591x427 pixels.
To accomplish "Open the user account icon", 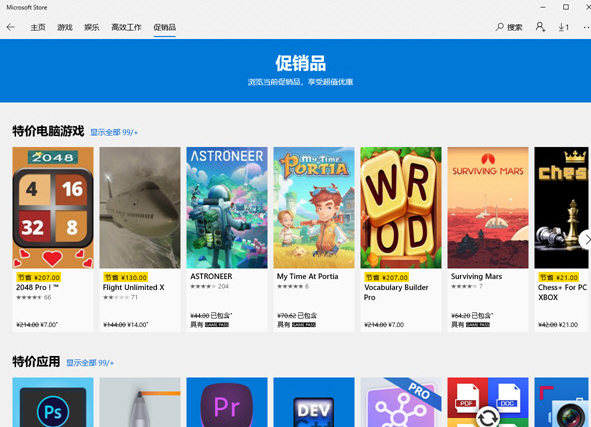I will pyautogui.click(x=540, y=27).
